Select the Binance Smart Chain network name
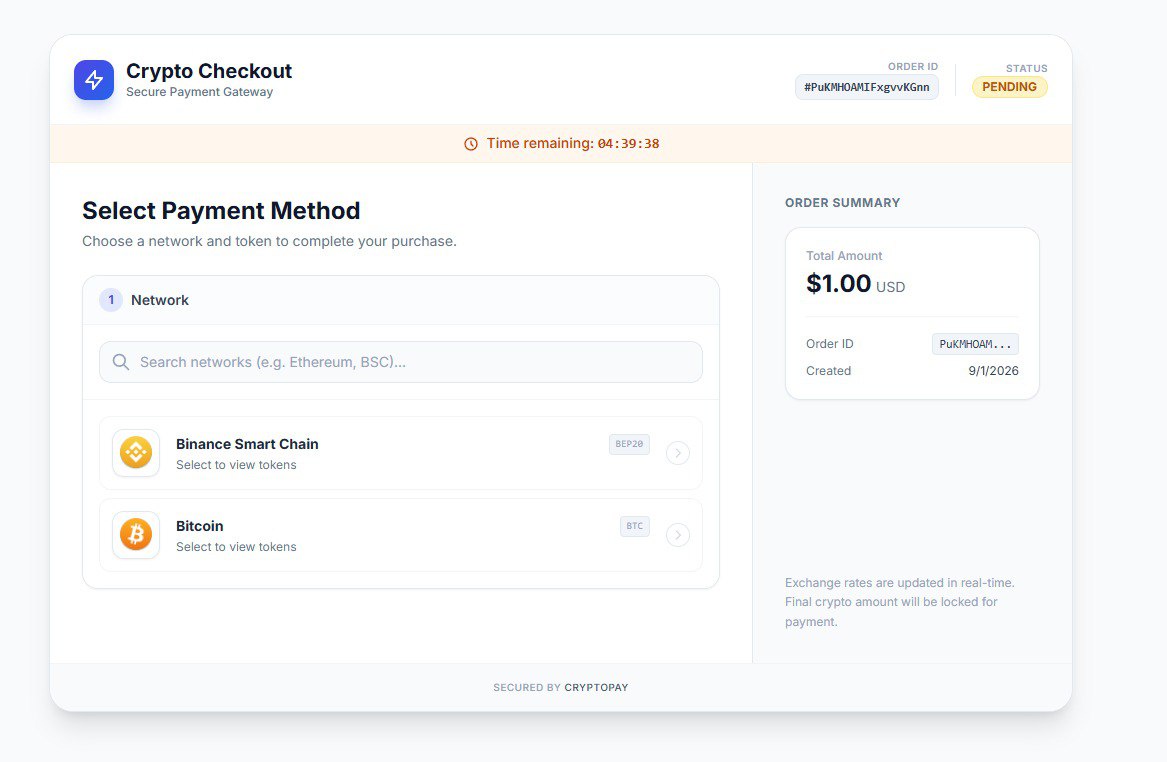The image size is (1167, 762). tap(247, 444)
